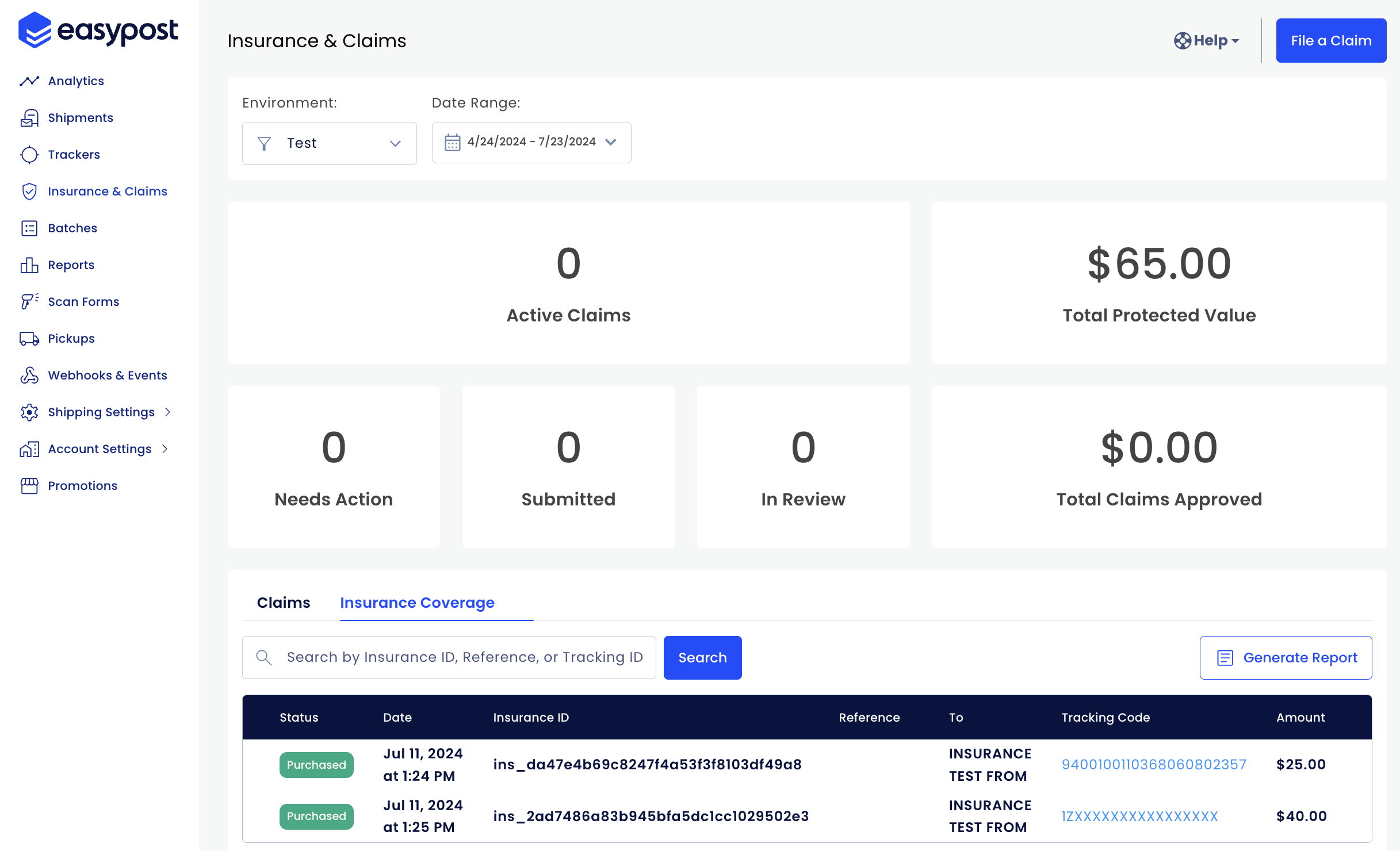The height and width of the screenshot is (851, 1400).
Task: Select the Date Range picker
Action: tap(530, 142)
